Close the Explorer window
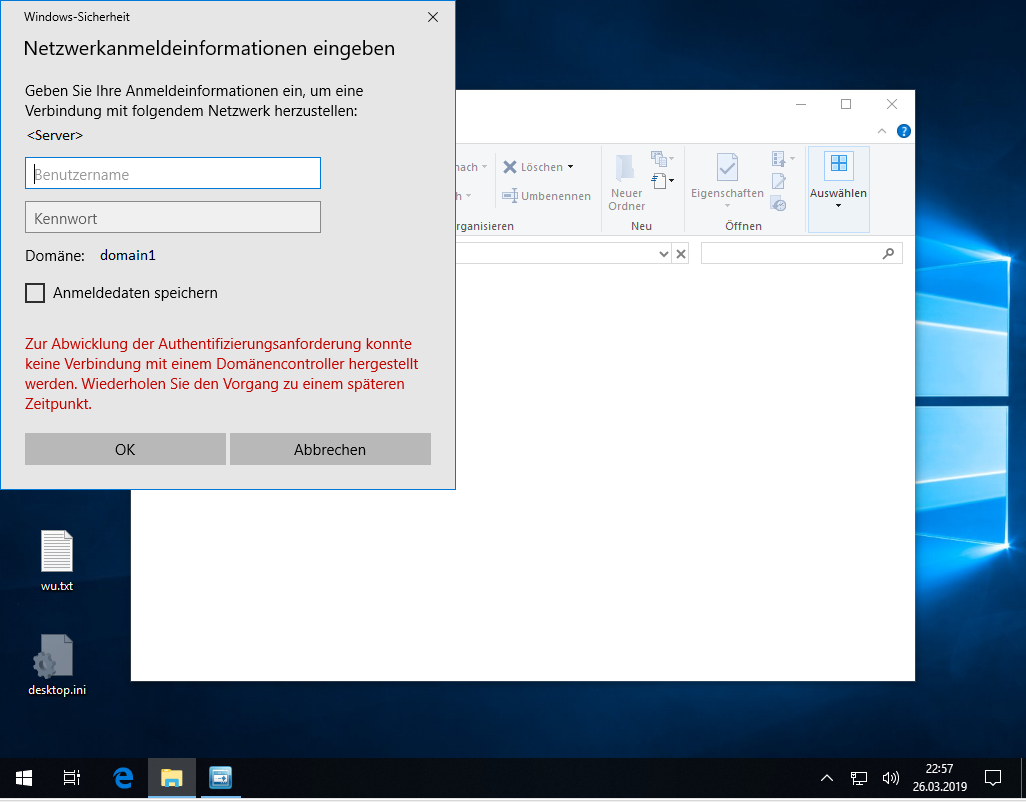The width and height of the screenshot is (1026, 802). coord(892,105)
